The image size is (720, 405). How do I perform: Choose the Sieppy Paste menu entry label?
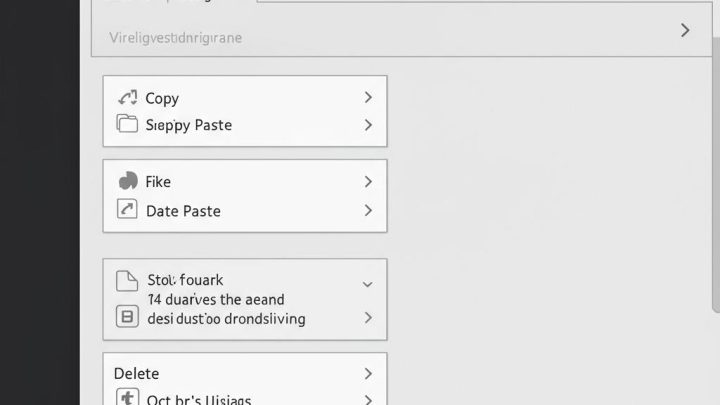coord(189,125)
